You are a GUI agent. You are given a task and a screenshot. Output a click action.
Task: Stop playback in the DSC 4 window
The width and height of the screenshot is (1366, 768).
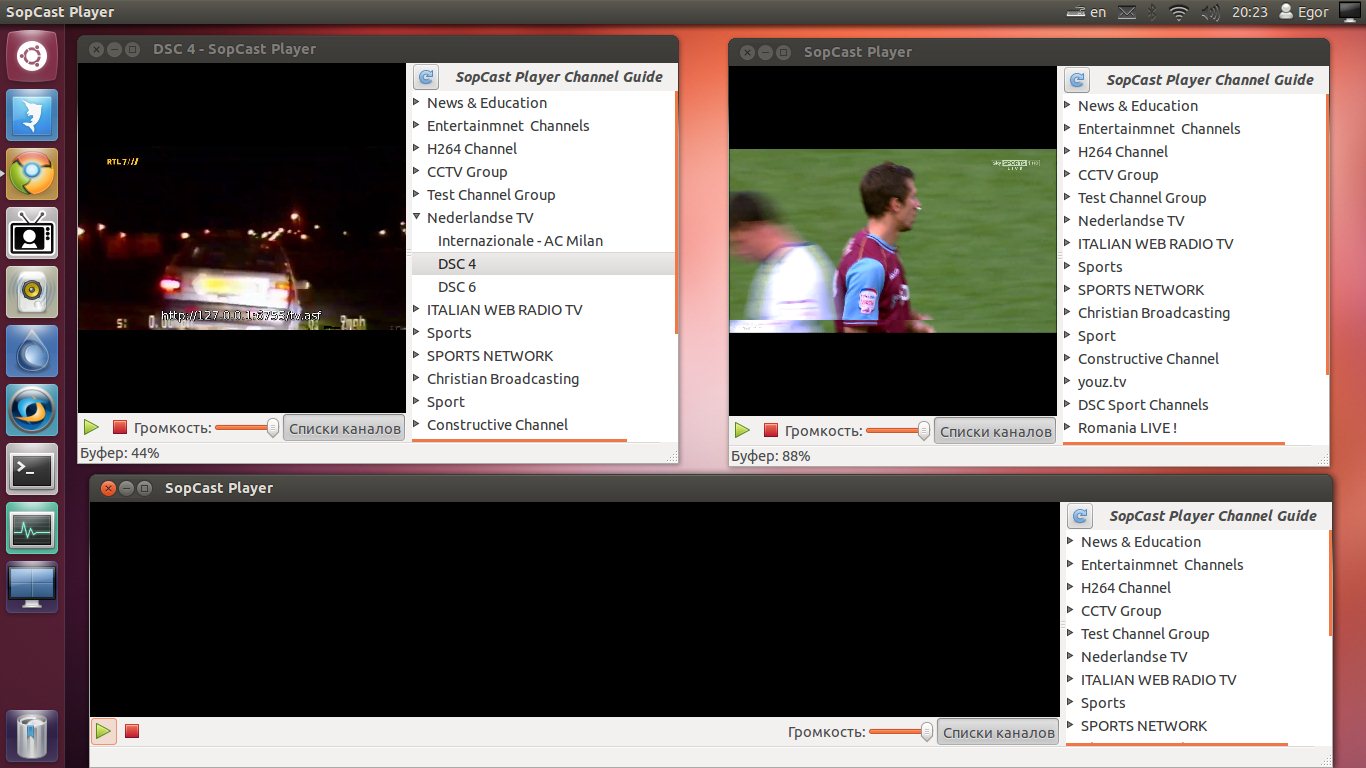(120, 428)
